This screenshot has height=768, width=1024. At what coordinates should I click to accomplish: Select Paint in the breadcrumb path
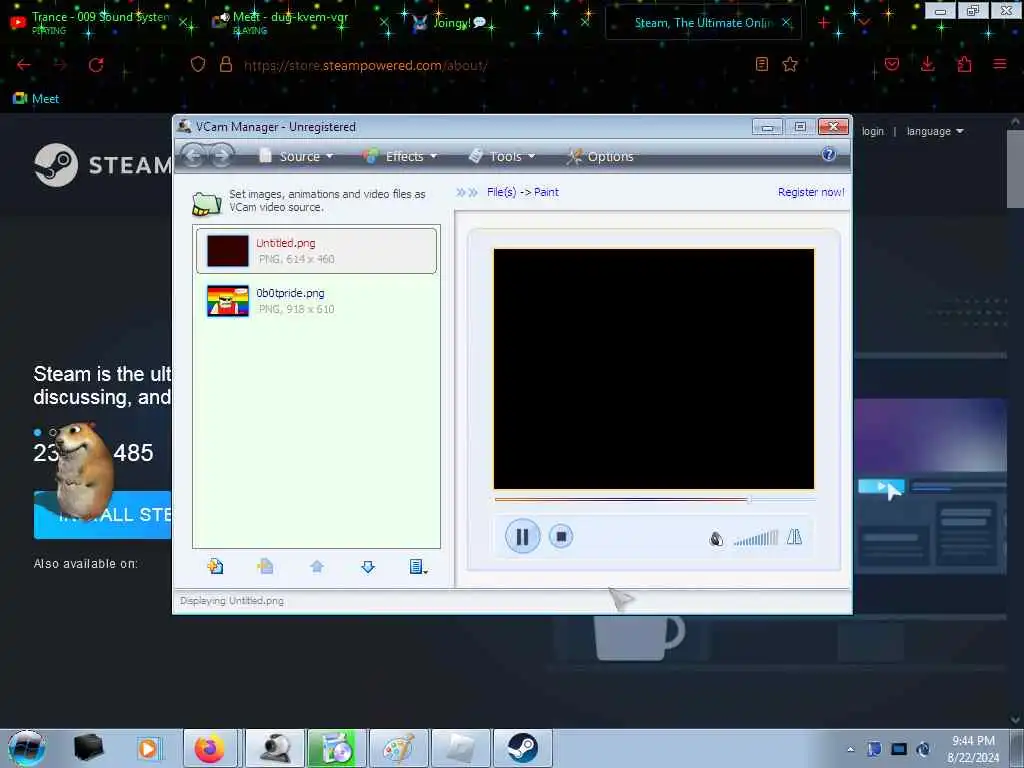(x=546, y=192)
